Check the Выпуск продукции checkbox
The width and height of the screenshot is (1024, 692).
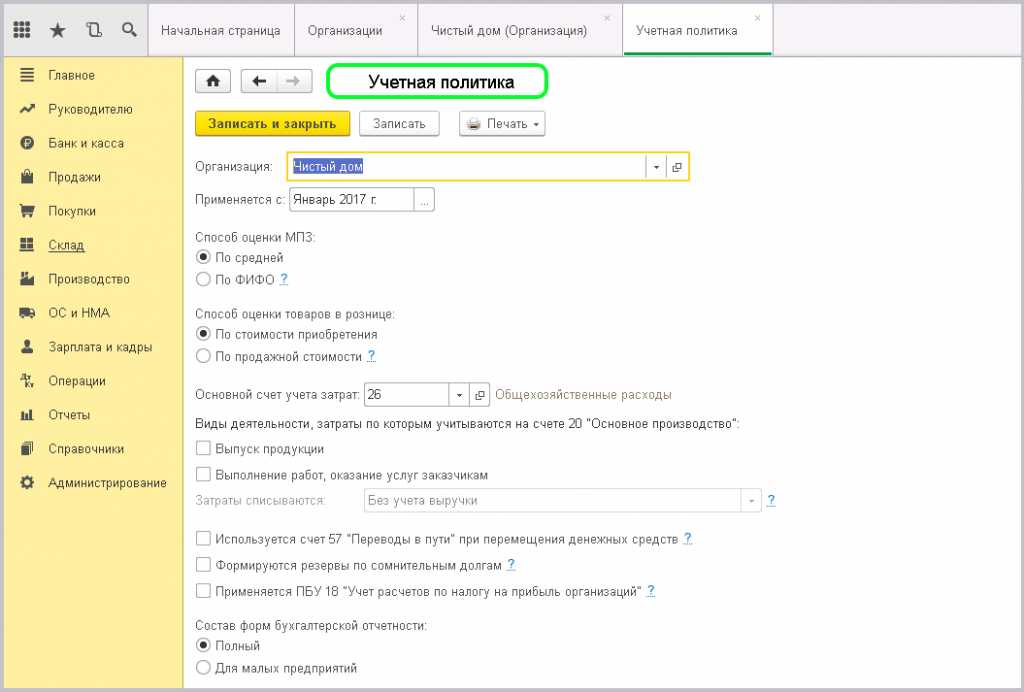pos(203,448)
